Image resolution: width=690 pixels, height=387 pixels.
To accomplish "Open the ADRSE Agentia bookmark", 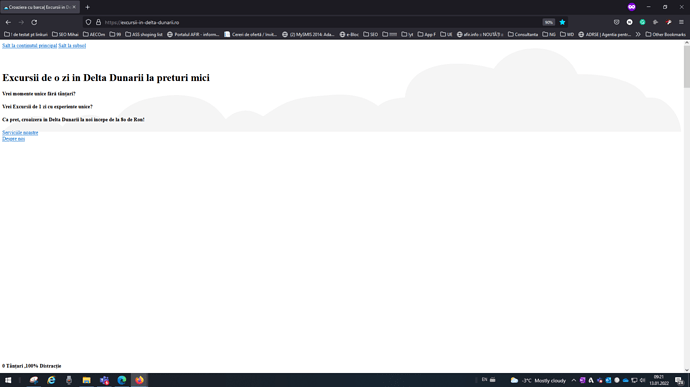I will pyautogui.click(x=605, y=34).
